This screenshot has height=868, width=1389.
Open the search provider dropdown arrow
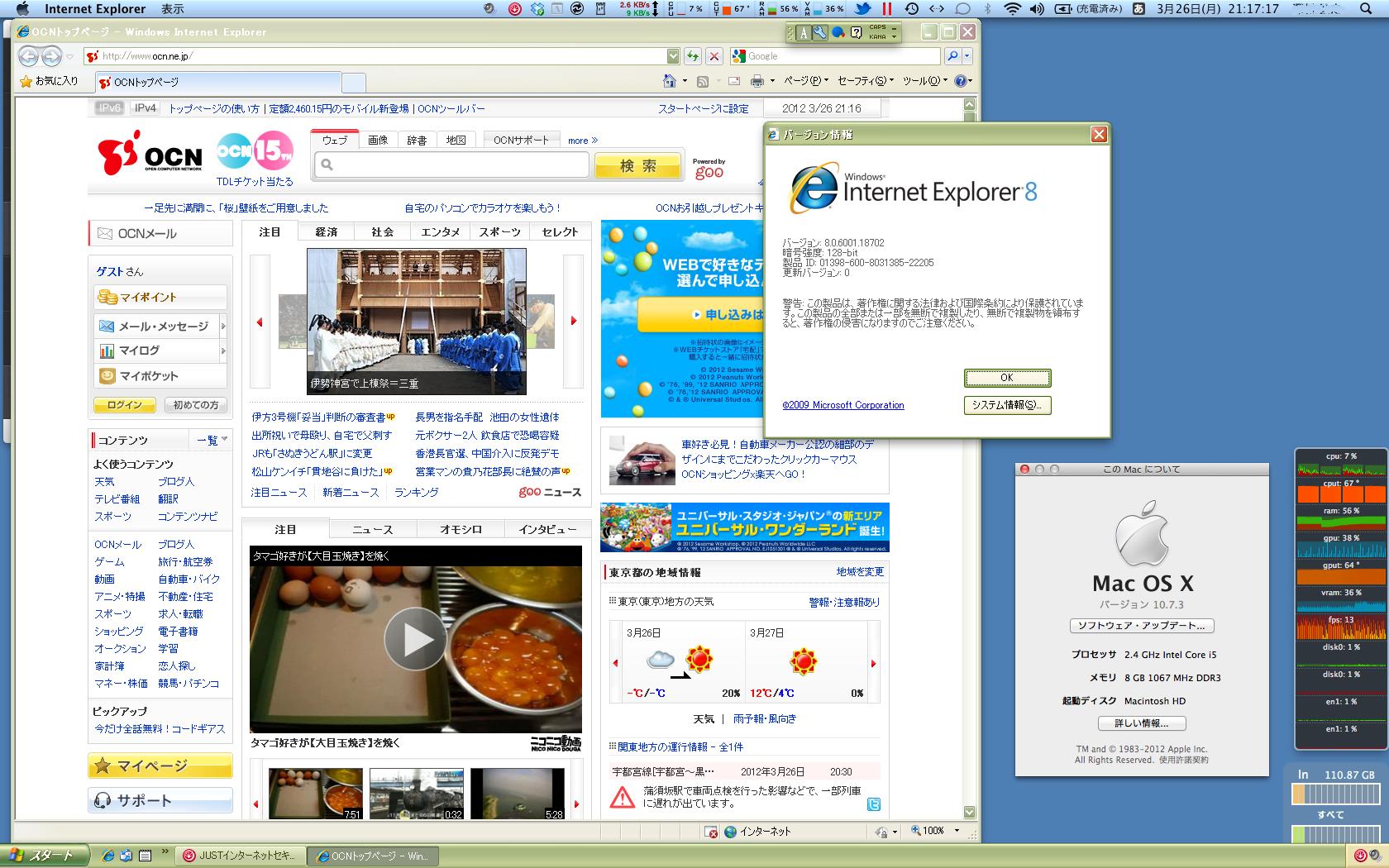(x=967, y=56)
